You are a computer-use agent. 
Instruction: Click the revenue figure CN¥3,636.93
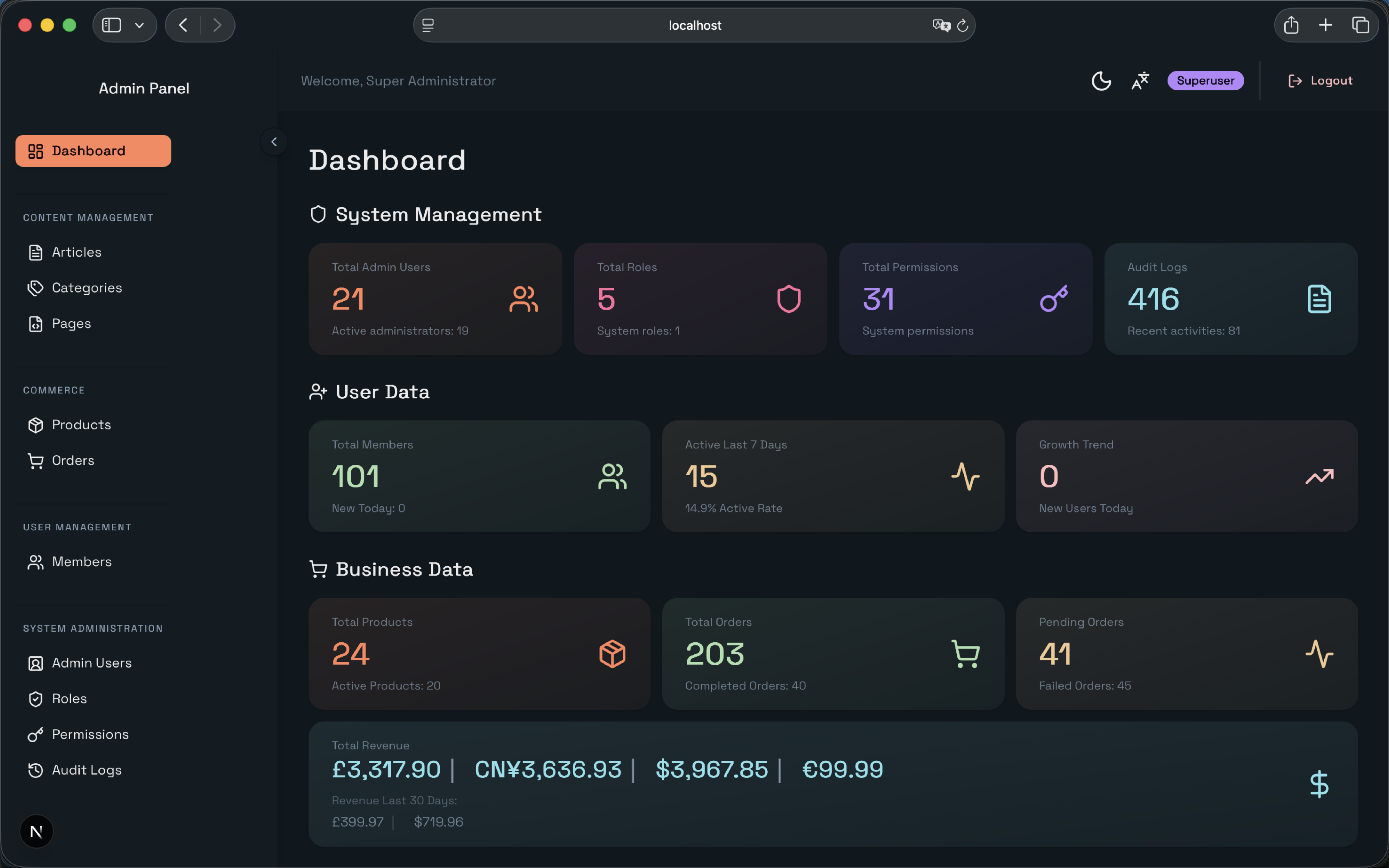[x=548, y=770]
